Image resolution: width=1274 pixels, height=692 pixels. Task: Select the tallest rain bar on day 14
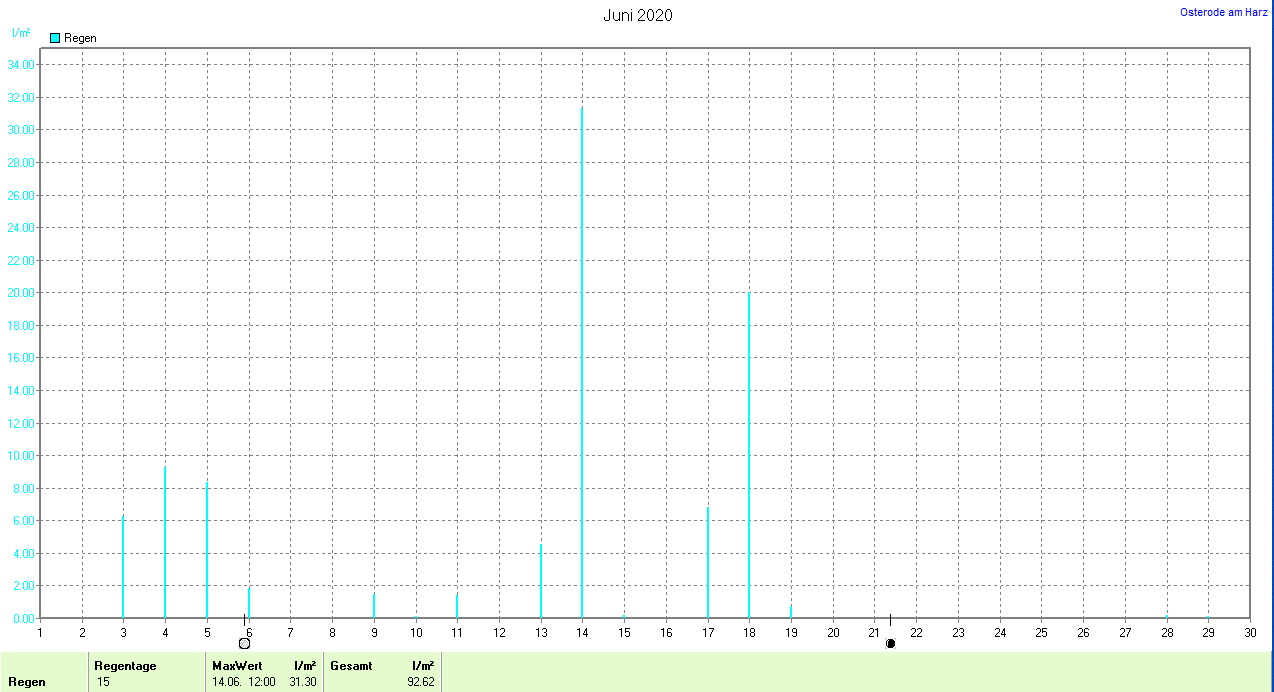582,362
